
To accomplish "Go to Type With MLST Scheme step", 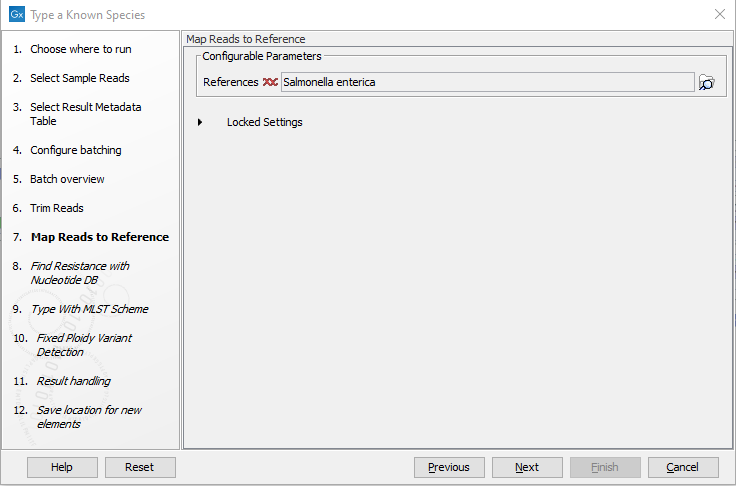I will [x=89, y=309].
